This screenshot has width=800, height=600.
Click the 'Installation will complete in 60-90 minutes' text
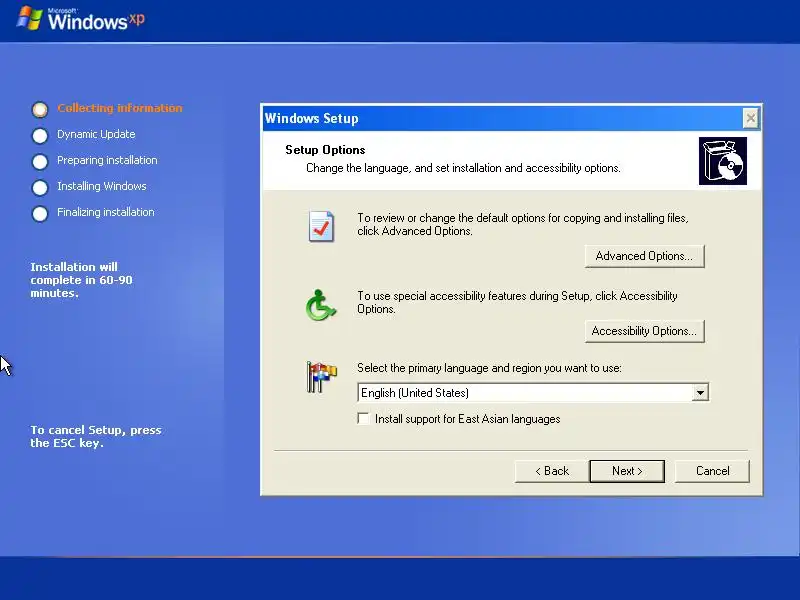81,280
